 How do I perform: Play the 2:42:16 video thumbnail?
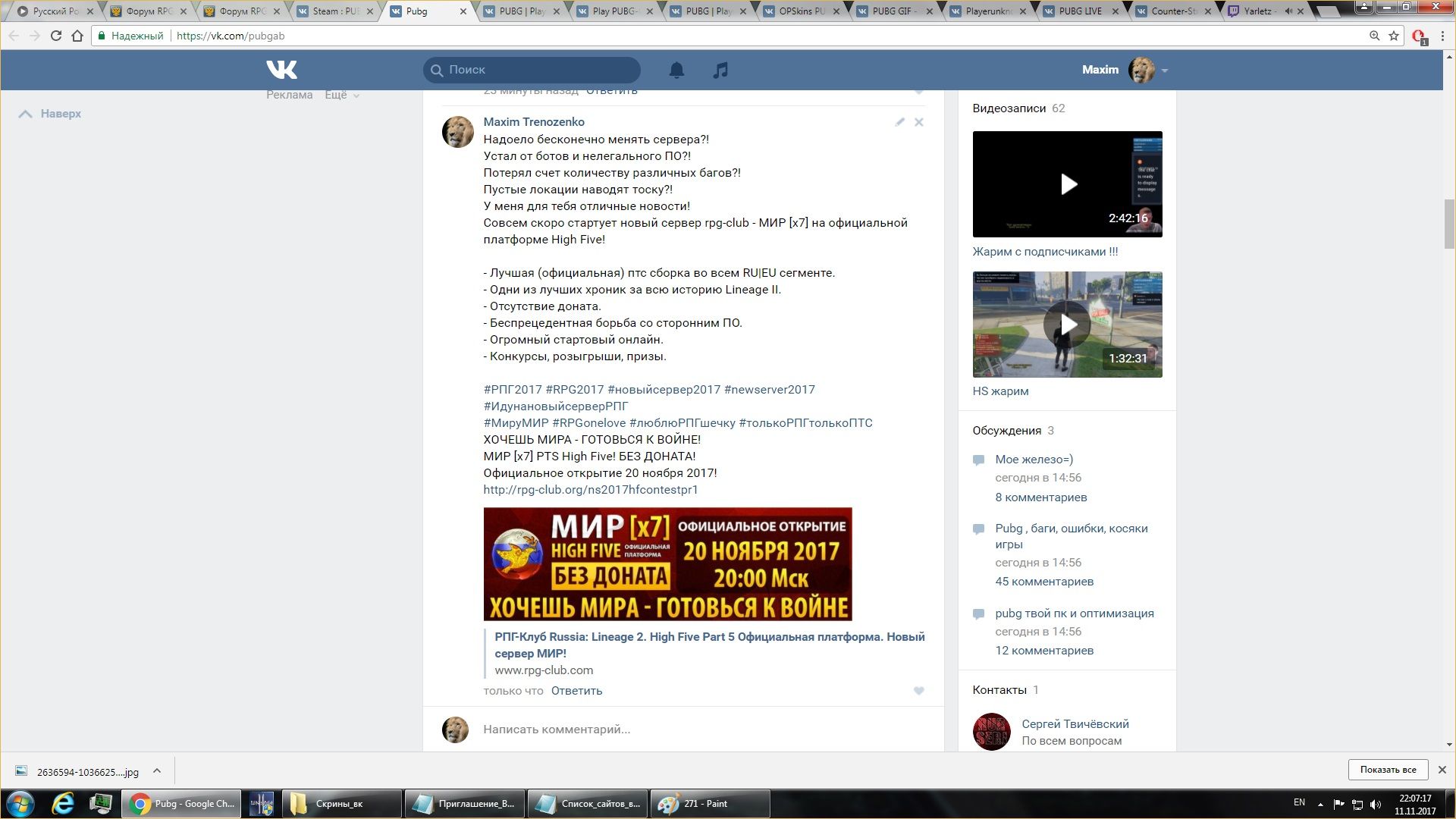(x=1067, y=184)
